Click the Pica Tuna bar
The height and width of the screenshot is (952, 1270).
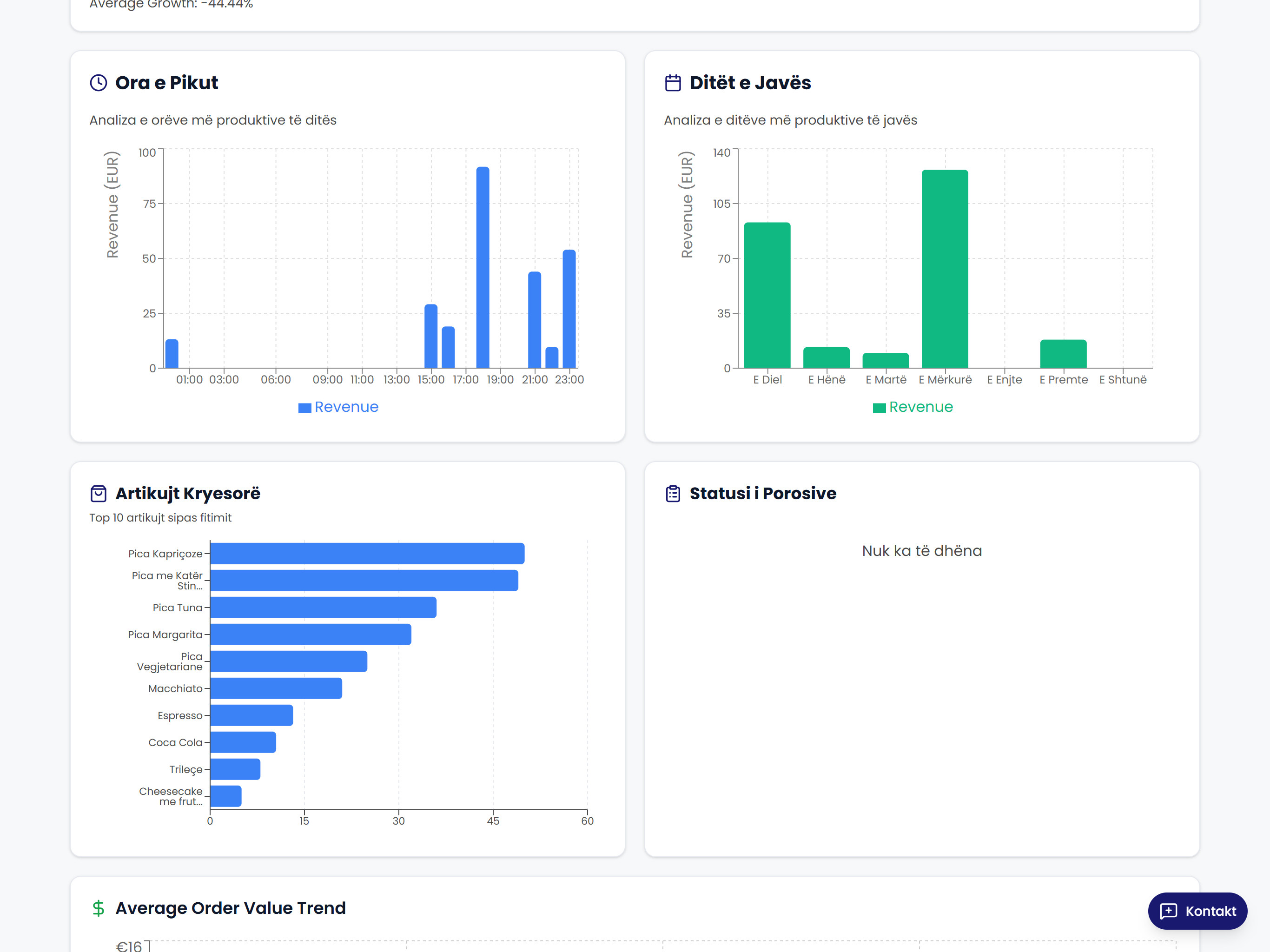[323, 608]
